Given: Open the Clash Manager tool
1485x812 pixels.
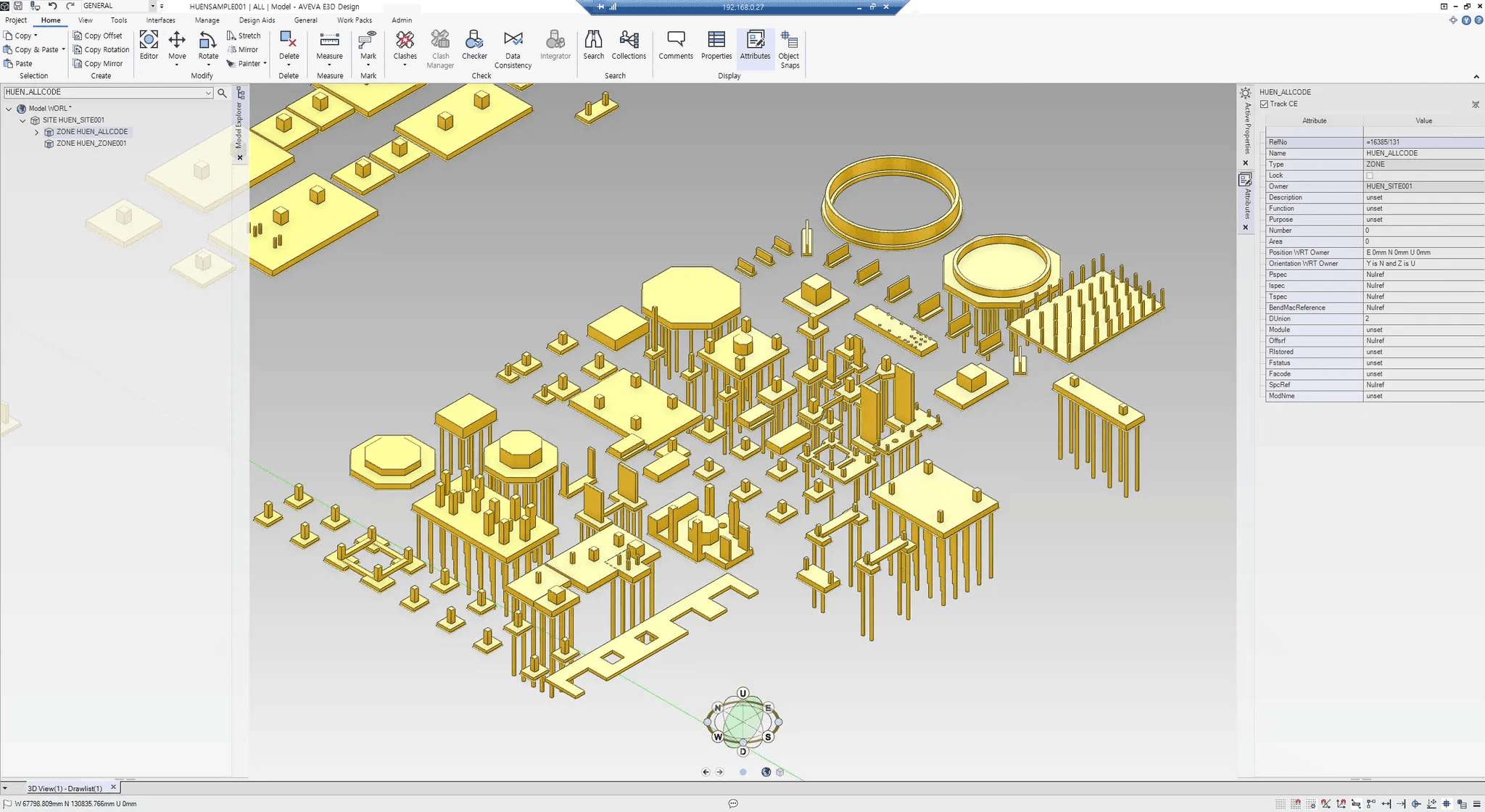Looking at the screenshot, I should (x=440, y=46).
